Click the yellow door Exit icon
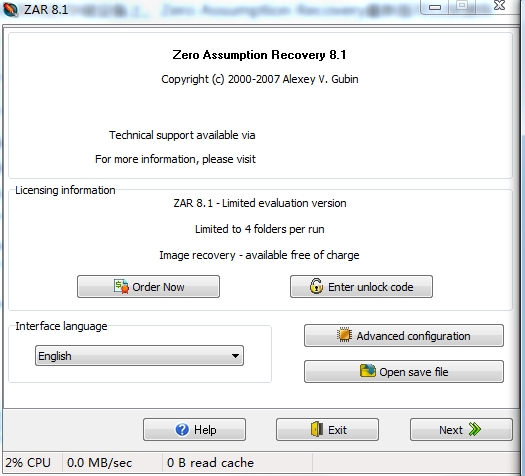525x476 pixels. (x=317, y=429)
